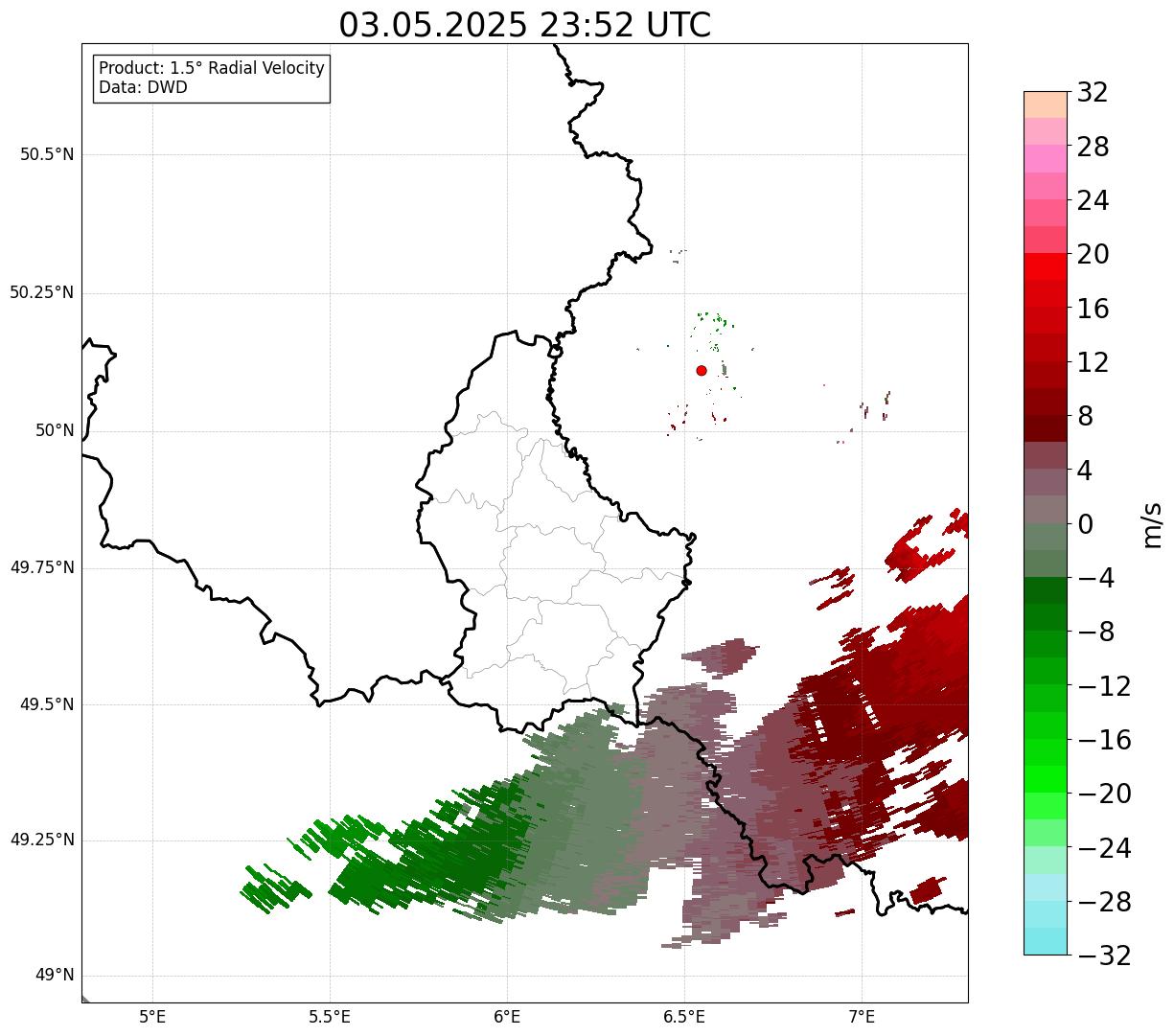
Task: Click the colorbar value 32
Action: click(x=1093, y=93)
